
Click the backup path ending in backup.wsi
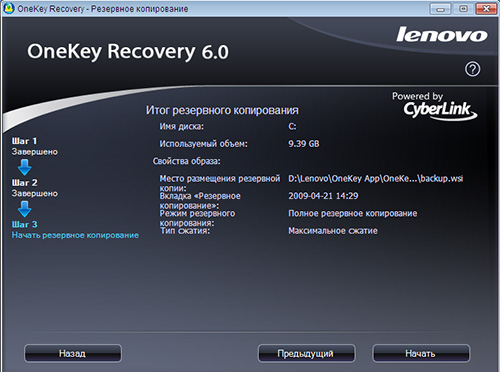[x=376, y=179]
